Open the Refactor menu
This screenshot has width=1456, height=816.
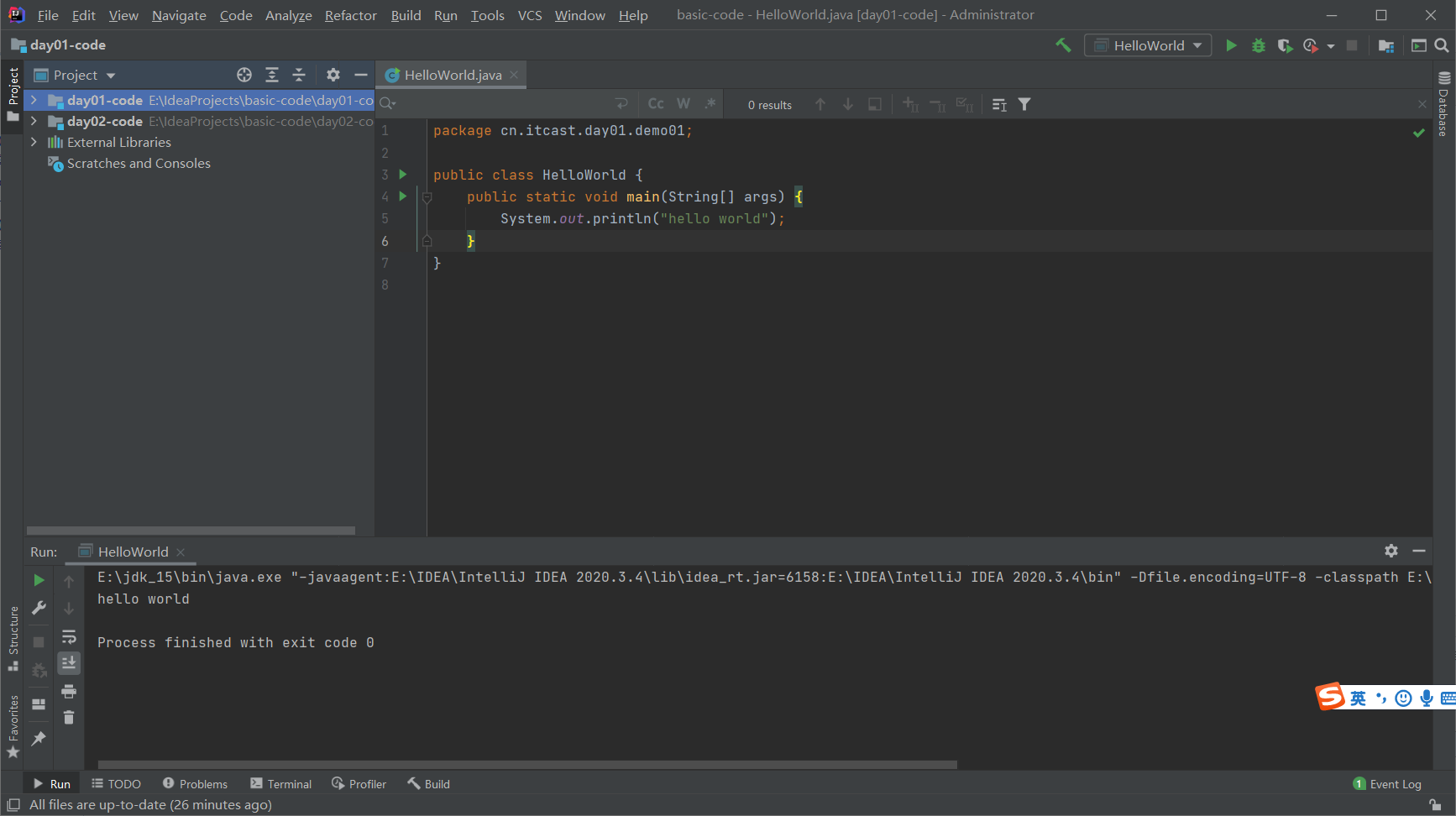click(x=351, y=15)
